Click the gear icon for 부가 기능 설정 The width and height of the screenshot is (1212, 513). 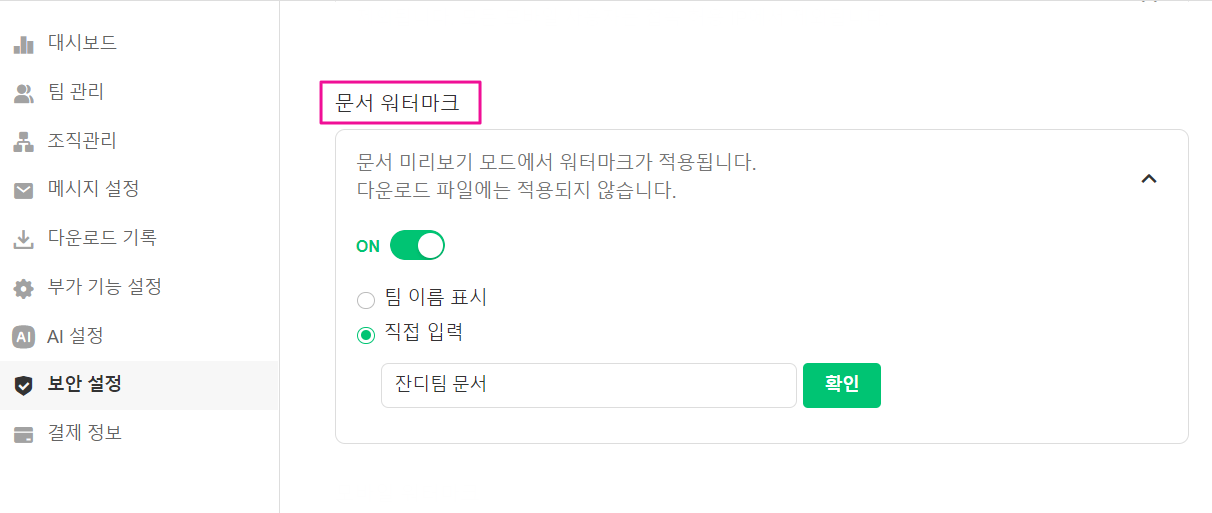point(23,289)
